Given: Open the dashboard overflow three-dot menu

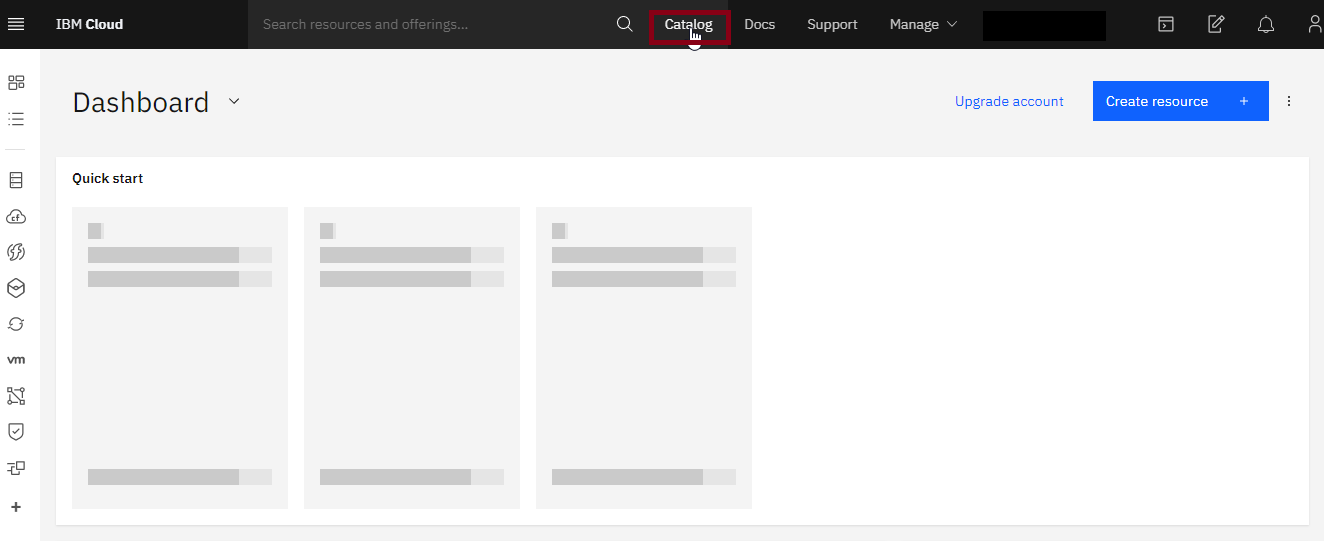Looking at the screenshot, I should (x=1289, y=101).
